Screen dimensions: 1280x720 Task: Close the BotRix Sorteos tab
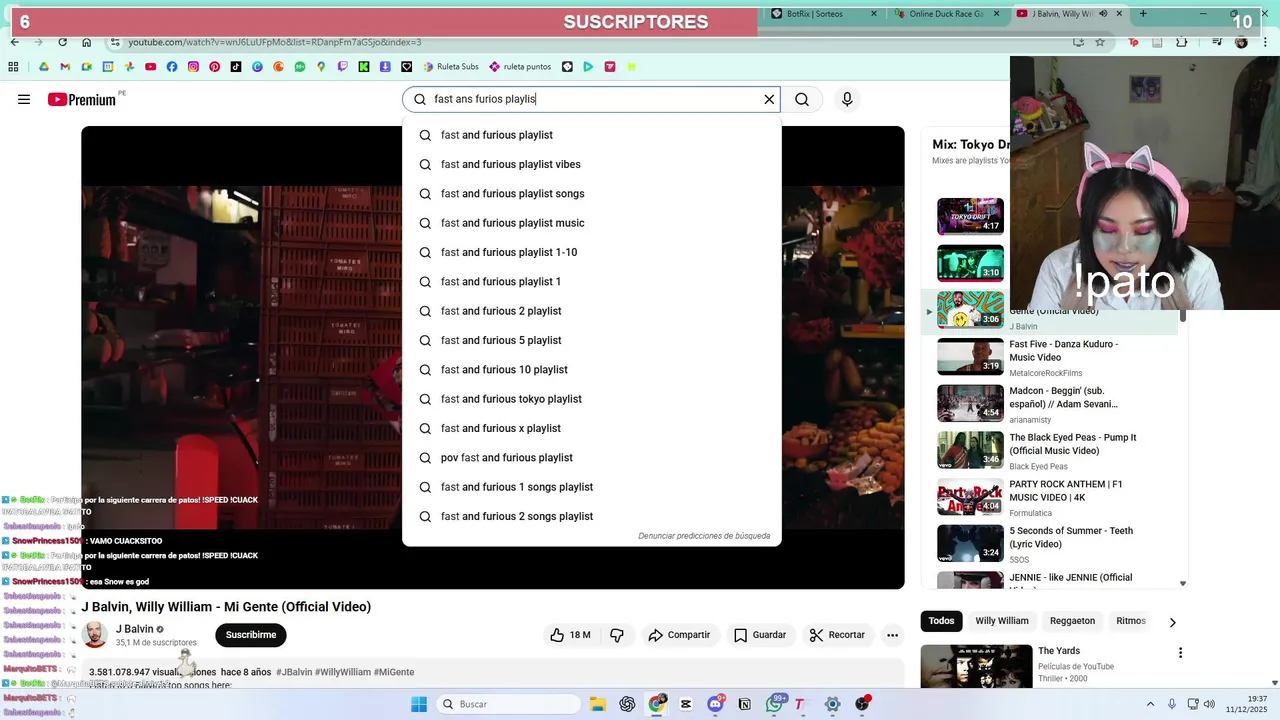point(874,14)
